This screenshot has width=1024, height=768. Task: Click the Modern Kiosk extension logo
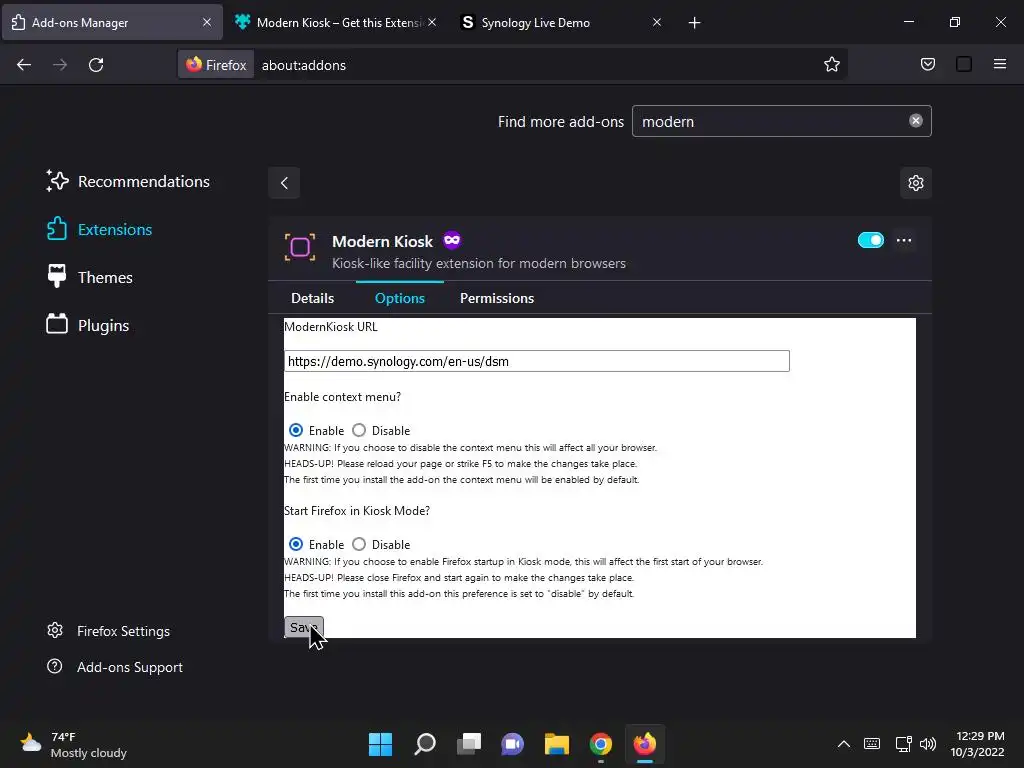click(x=300, y=248)
